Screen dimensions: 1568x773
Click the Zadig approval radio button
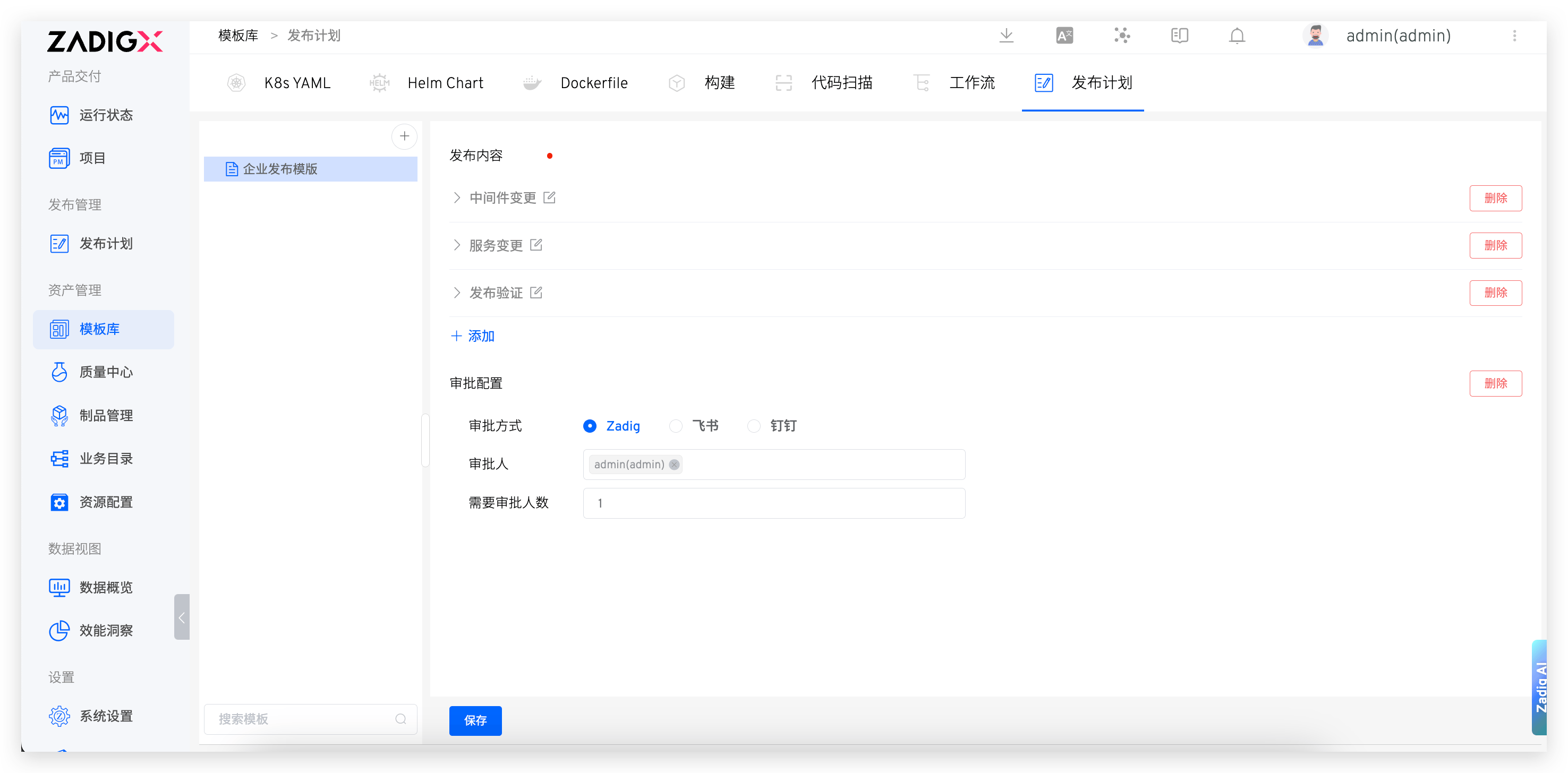click(589, 426)
